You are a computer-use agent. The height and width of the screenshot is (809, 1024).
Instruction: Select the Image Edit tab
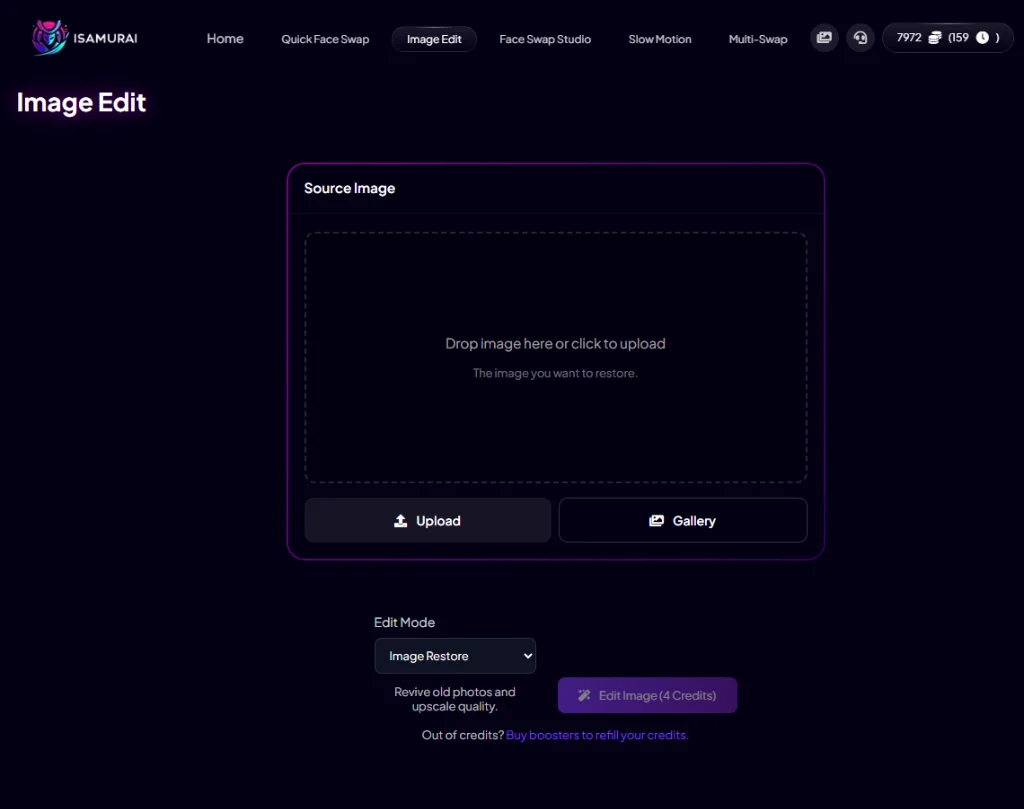[434, 39]
